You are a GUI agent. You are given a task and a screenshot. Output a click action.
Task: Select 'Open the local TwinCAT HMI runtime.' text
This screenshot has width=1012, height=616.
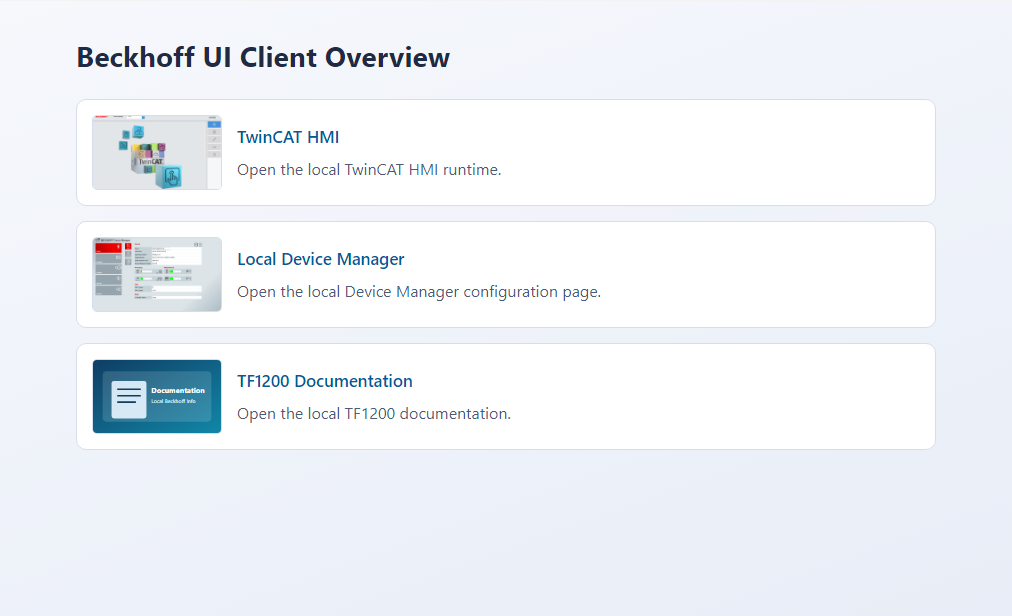point(369,170)
